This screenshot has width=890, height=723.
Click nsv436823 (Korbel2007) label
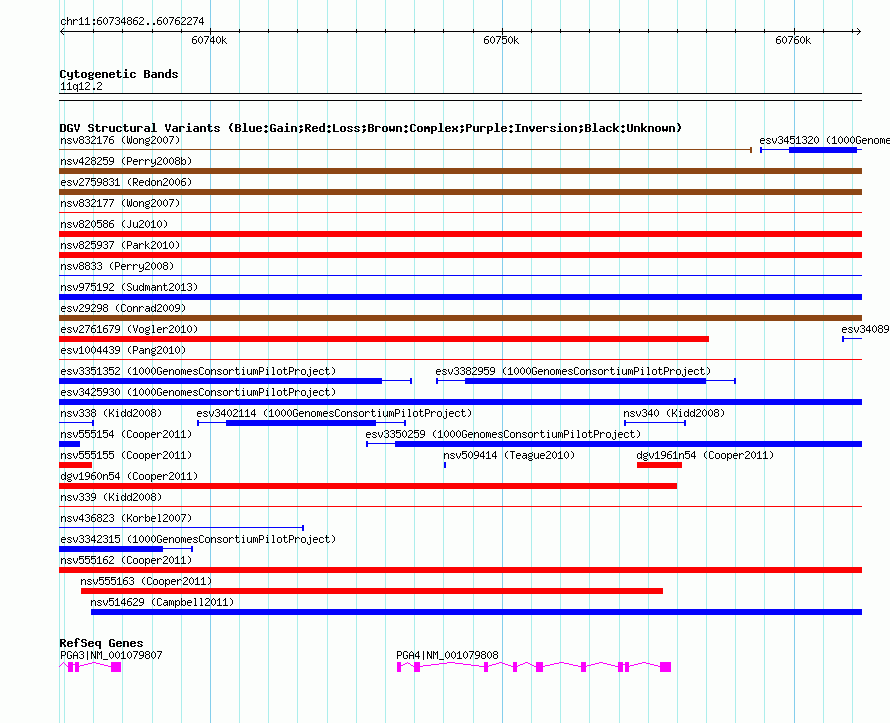126,518
